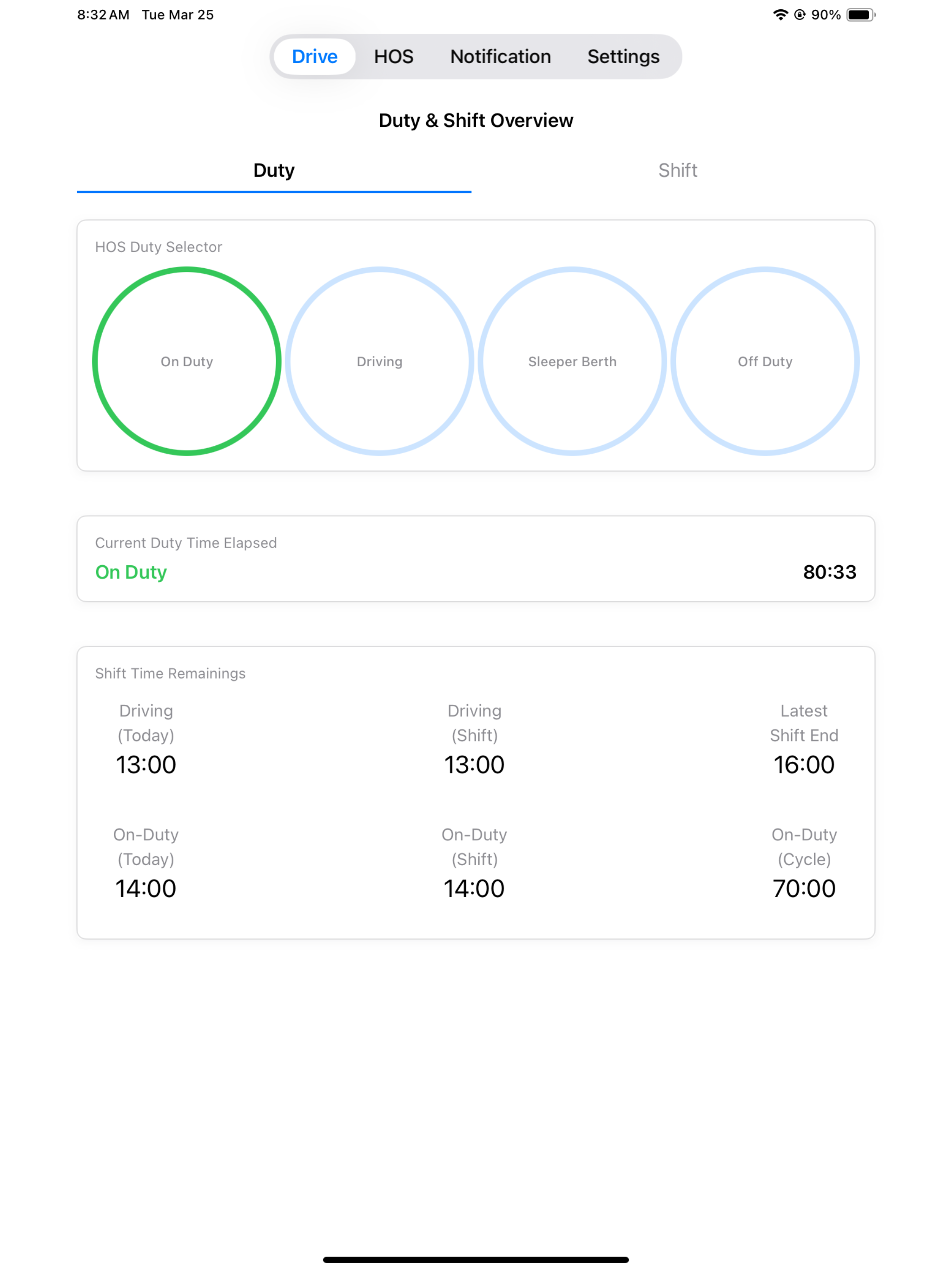Tap the battery icon in status bar
This screenshot has height=1270, width=952.
coord(861,15)
